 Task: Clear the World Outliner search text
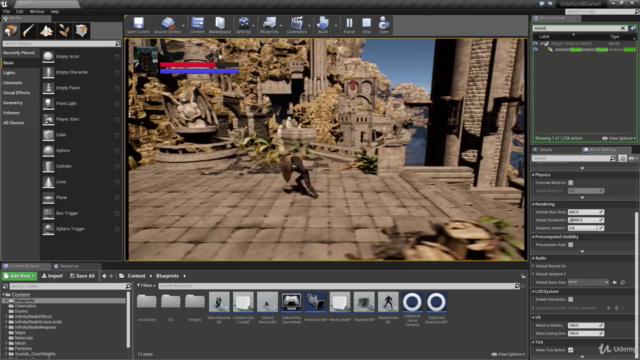coord(623,28)
